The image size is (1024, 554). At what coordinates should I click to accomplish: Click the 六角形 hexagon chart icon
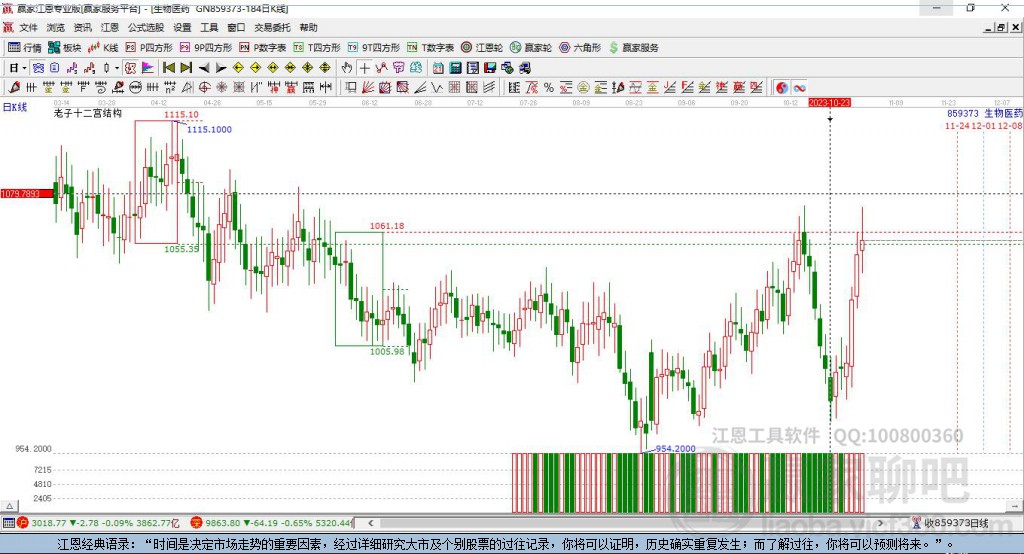pyautogui.click(x=580, y=47)
